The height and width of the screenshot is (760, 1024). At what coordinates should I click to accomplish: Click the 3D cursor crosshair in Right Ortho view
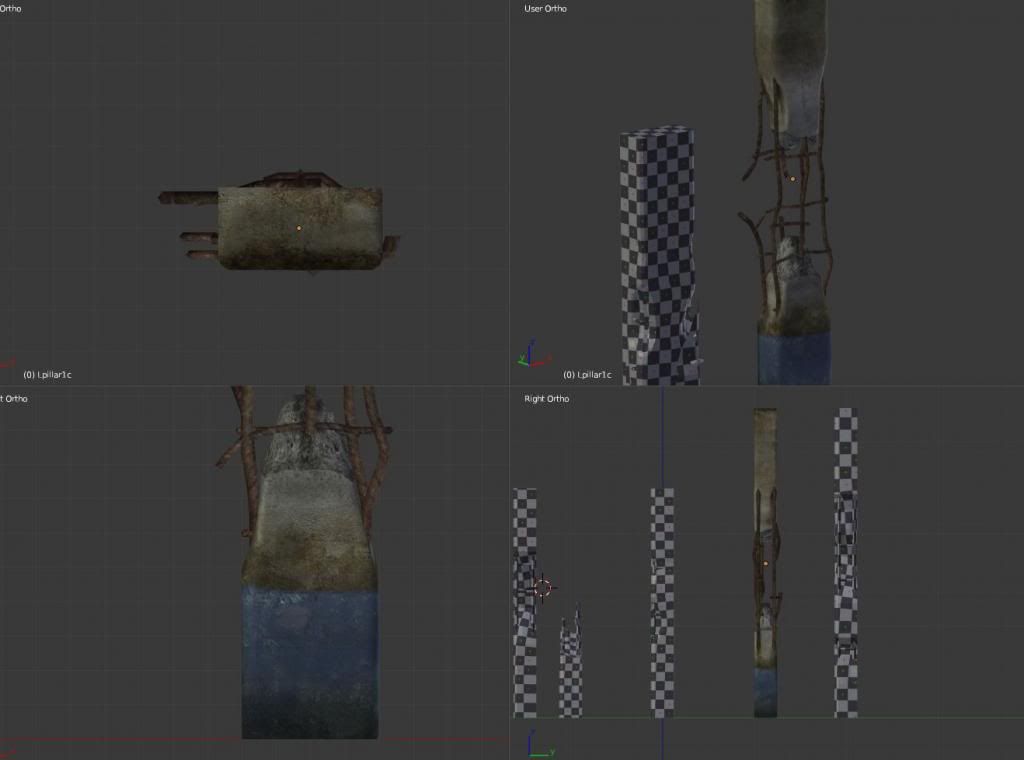pos(542,588)
